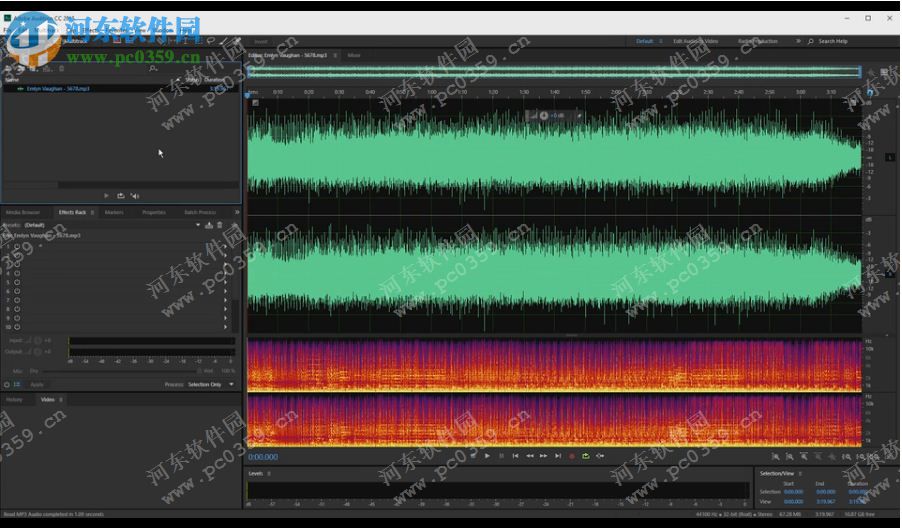The height and width of the screenshot is (528, 902).
Task: Edit the View End value 3:19.967
Action: tap(826, 502)
